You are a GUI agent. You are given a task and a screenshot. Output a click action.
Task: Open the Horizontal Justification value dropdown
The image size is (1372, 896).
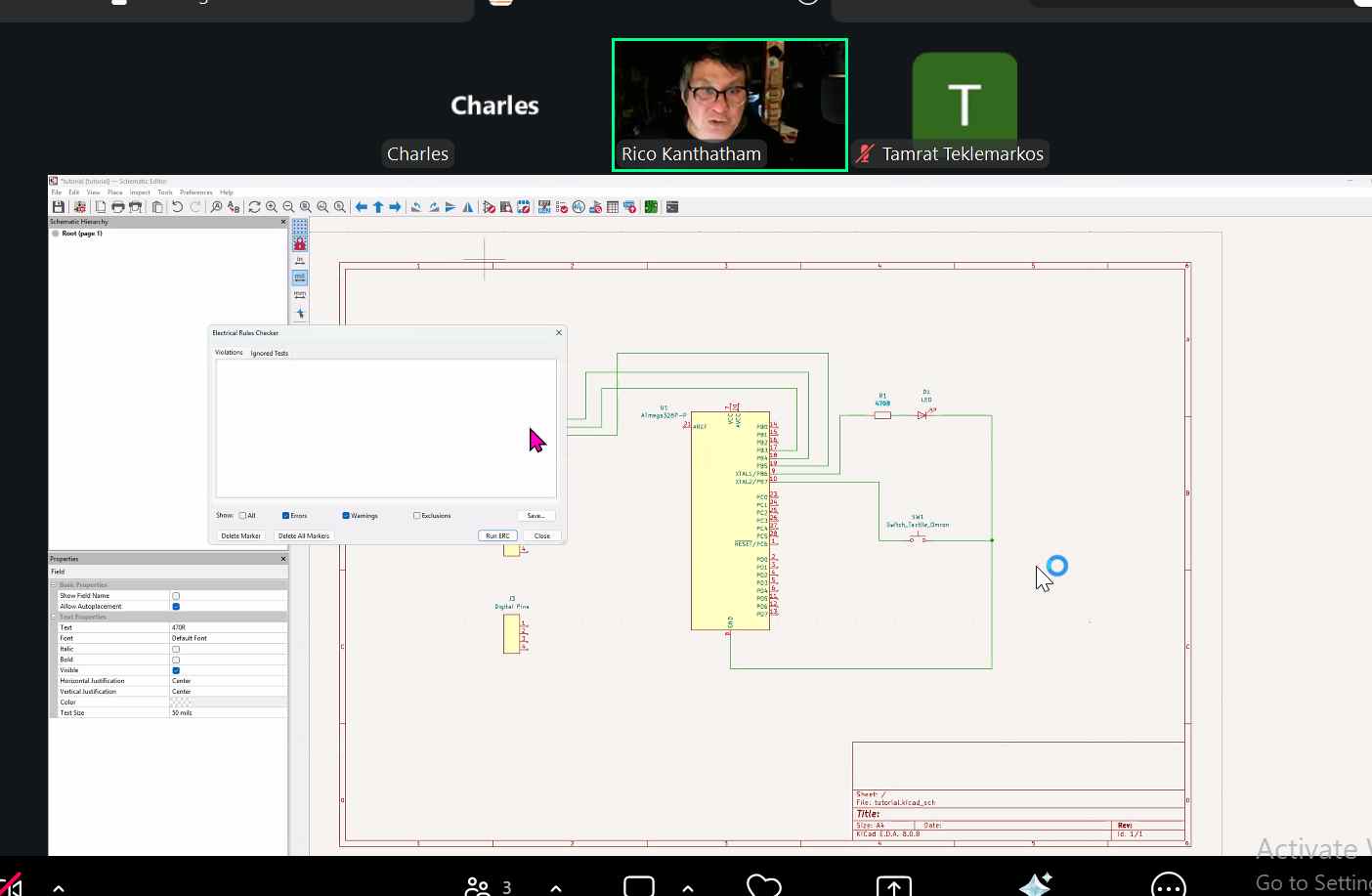point(229,681)
